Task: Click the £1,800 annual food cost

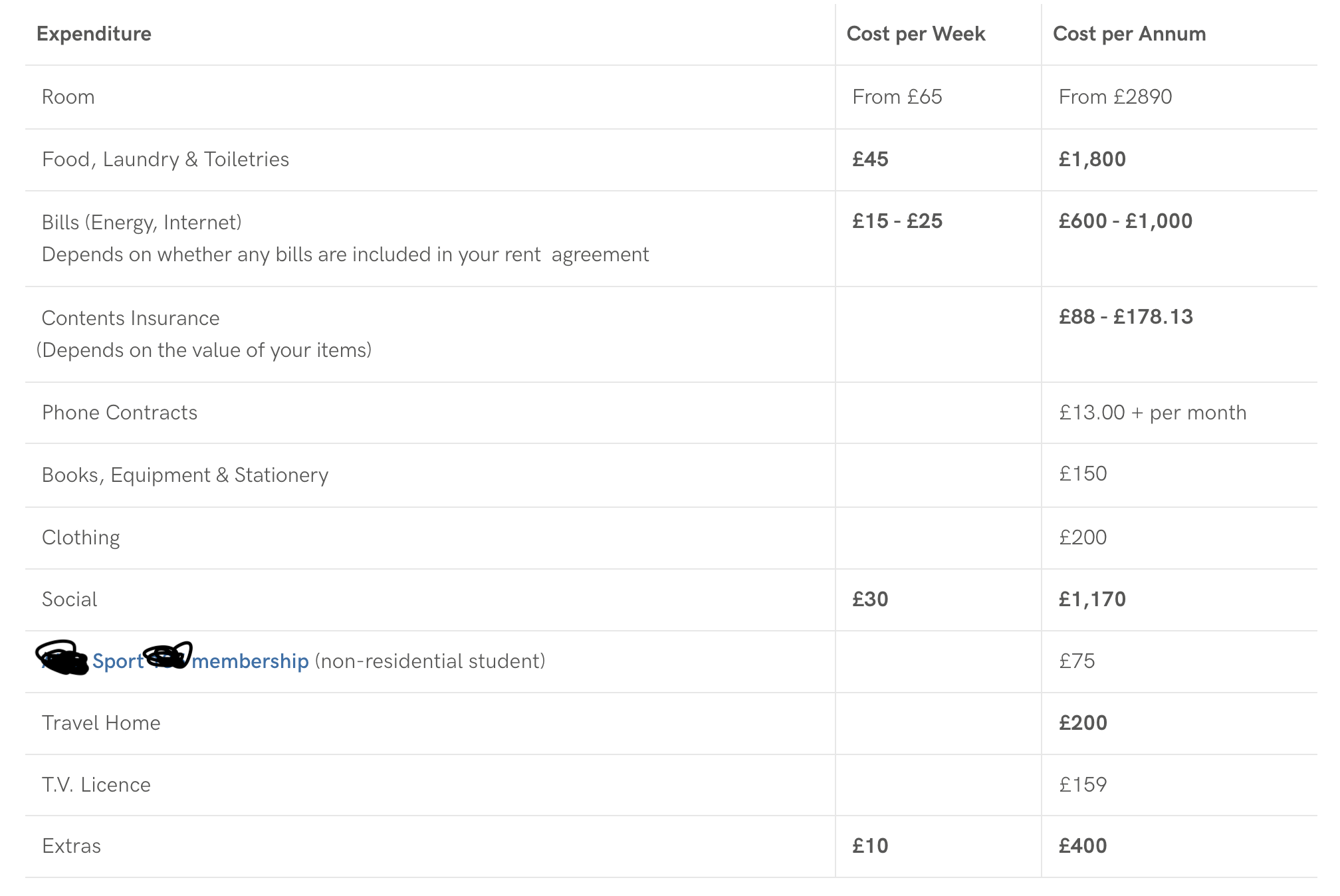Action: pyautogui.click(x=1092, y=160)
